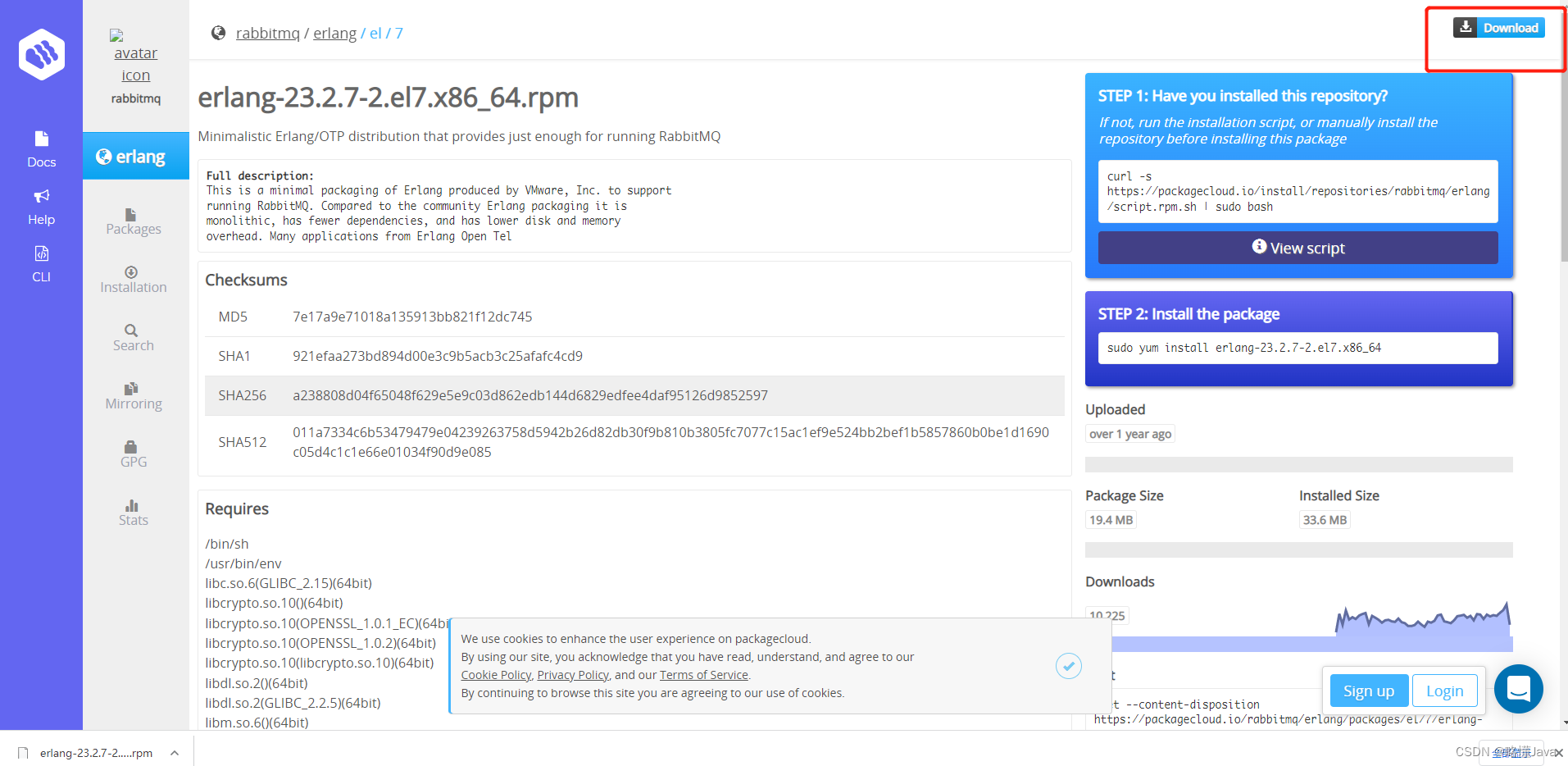Open the Privacy Policy link
Image resolution: width=1568 pixels, height=766 pixels.
tap(573, 675)
